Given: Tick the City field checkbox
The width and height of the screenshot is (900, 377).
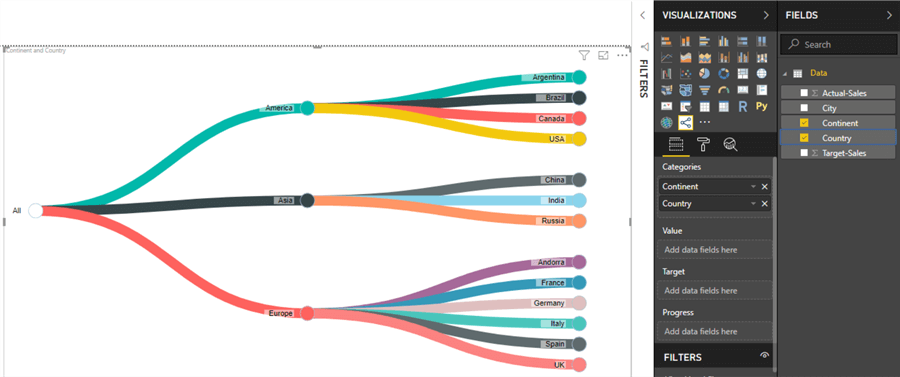Looking at the screenshot, I should (x=804, y=108).
